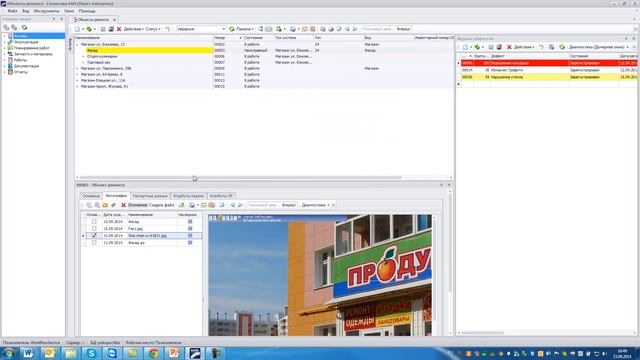The width and height of the screenshot is (640, 360).
Task: Open Действия in defects journal toolbar
Action: 524,47
